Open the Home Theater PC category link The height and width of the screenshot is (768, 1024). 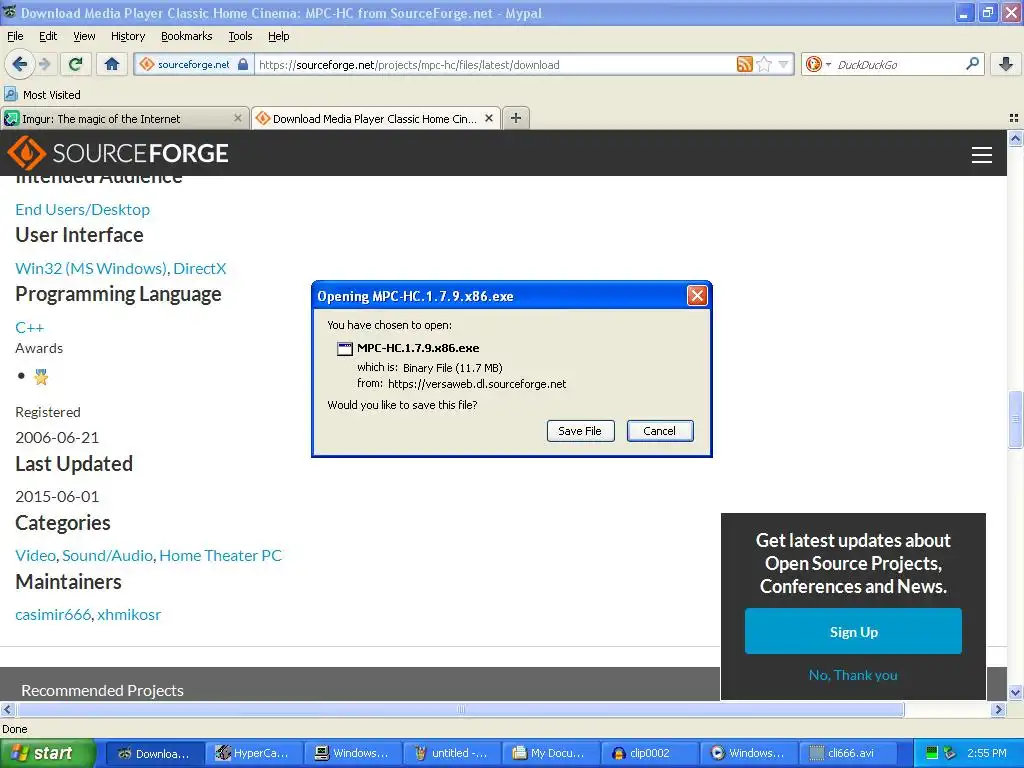click(x=220, y=556)
